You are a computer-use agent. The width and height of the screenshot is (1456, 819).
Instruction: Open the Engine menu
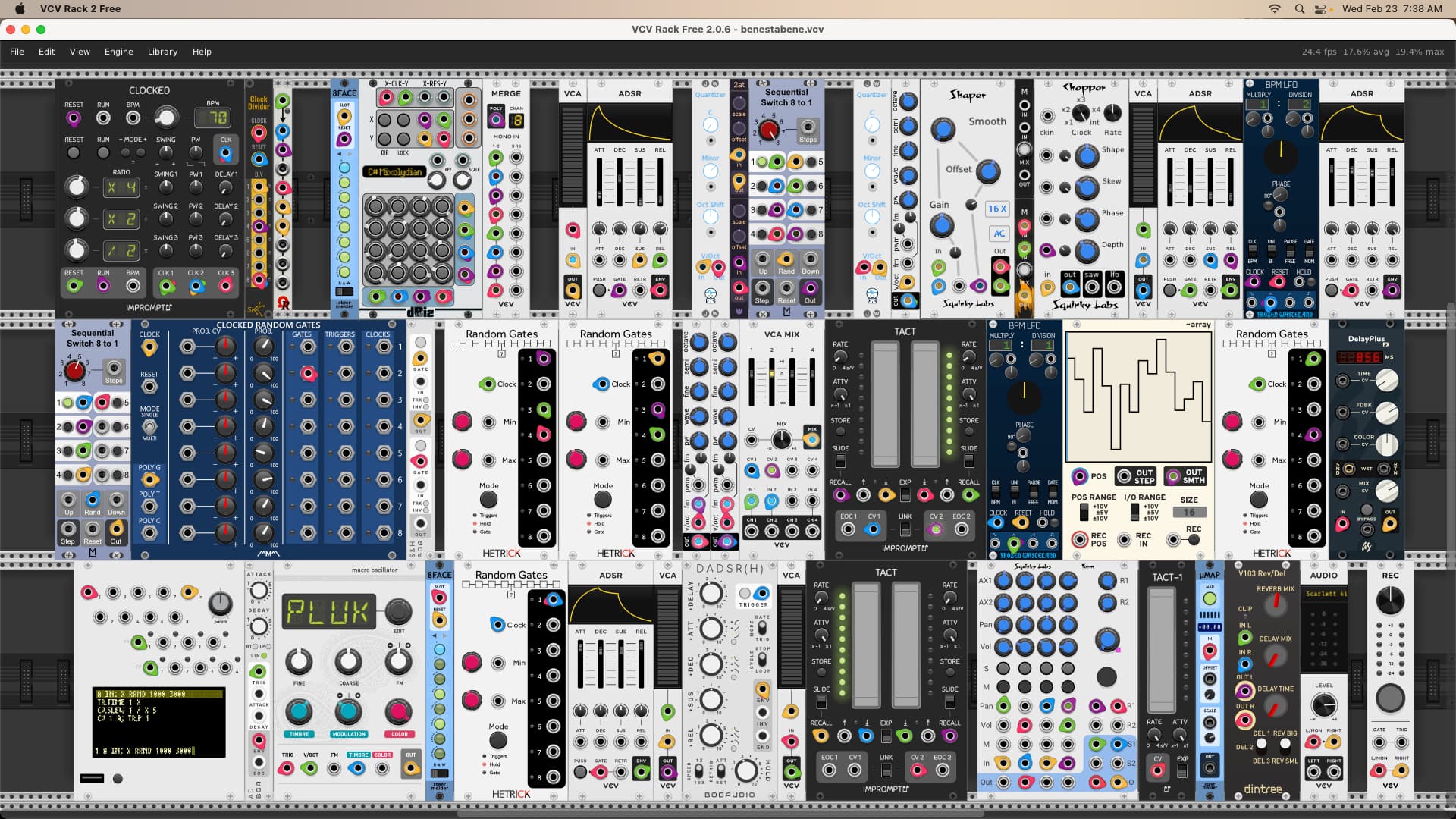(119, 52)
